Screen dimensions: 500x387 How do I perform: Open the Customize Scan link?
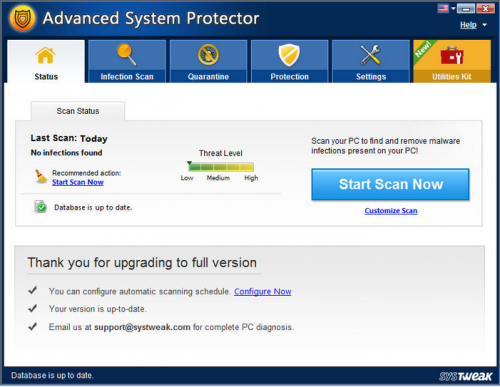391,211
